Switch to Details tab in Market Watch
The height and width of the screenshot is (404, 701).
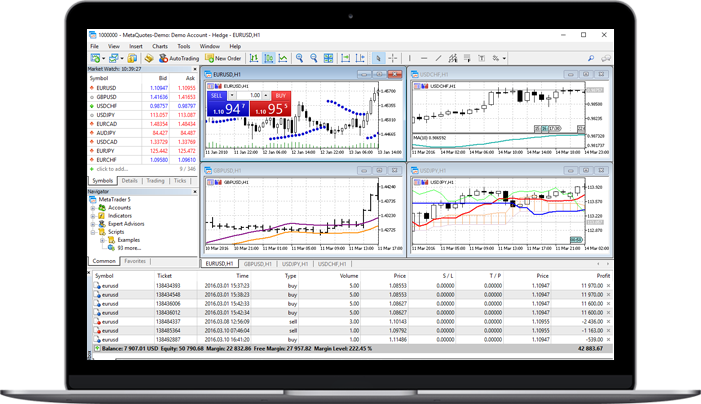click(130, 181)
